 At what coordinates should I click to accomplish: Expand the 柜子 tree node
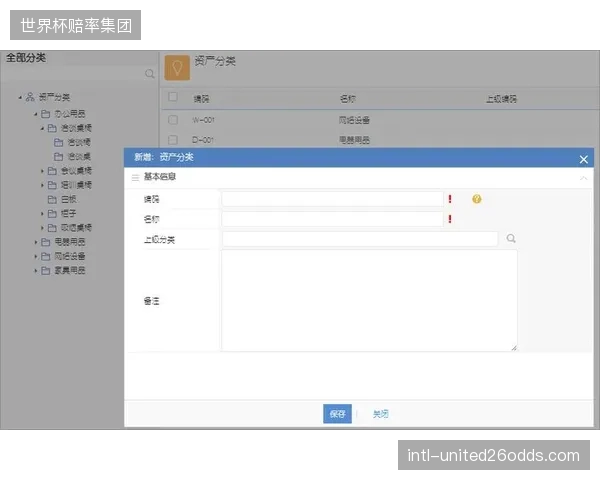42,214
